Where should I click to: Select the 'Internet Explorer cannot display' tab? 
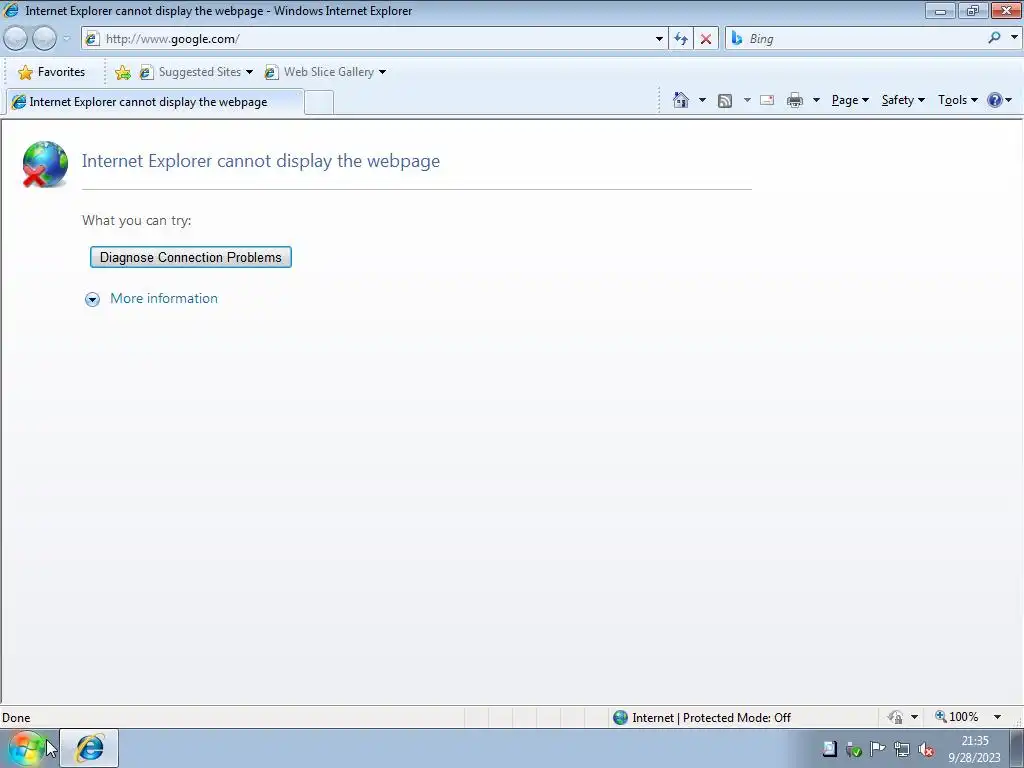(x=155, y=102)
